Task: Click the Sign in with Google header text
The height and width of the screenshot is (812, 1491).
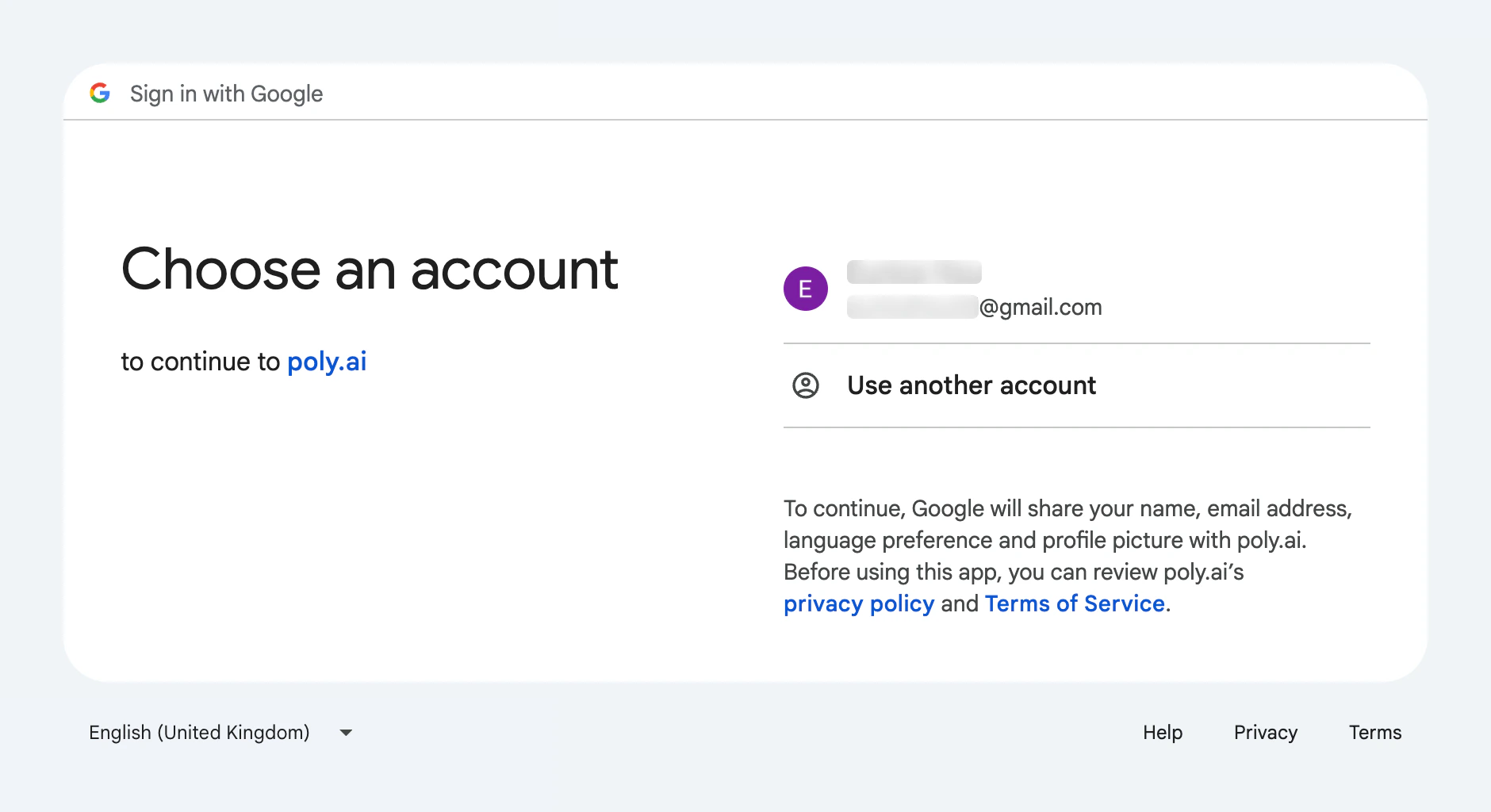Action: [226, 94]
